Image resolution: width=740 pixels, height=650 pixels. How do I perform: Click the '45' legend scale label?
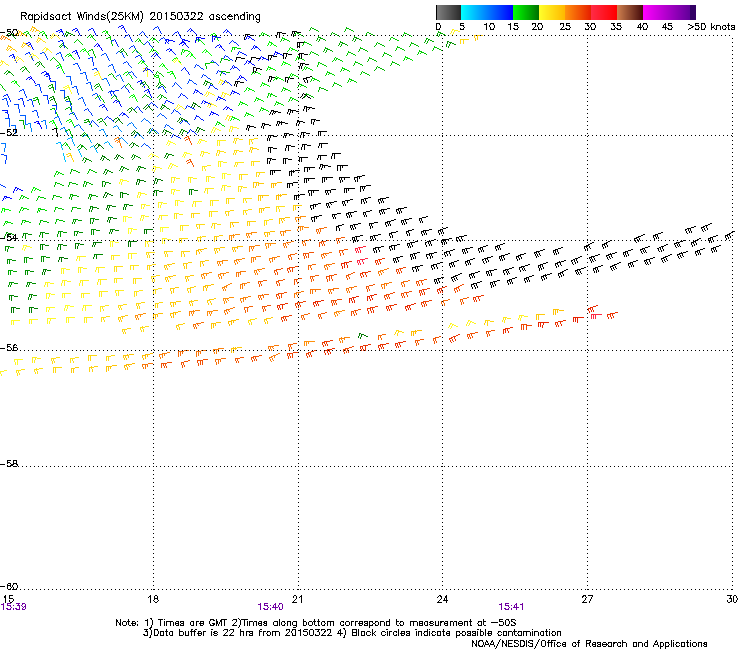point(667,27)
